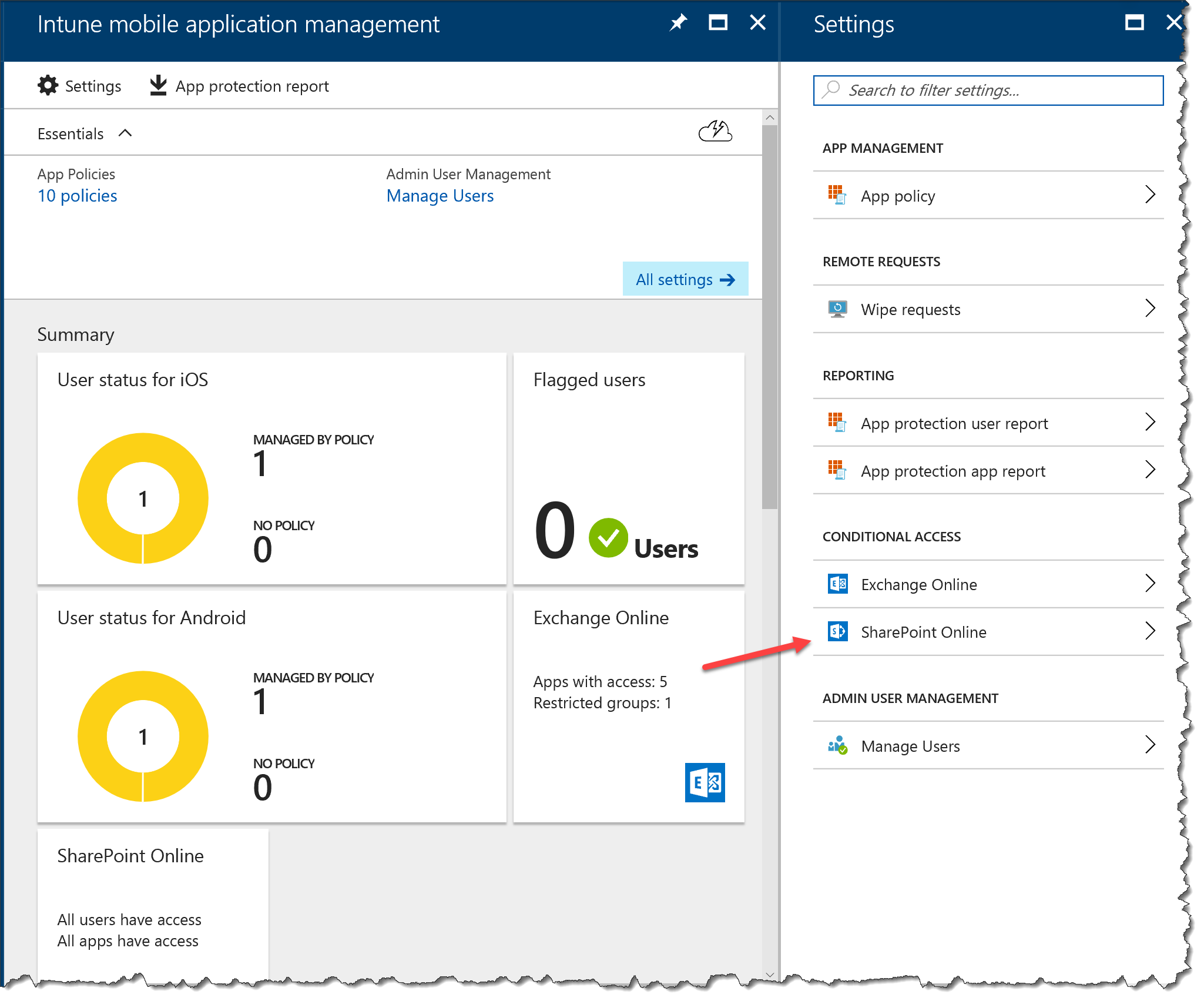Click the Settings gear icon in toolbar
This screenshot has height=1001, width=1204.
pyautogui.click(x=48, y=85)
